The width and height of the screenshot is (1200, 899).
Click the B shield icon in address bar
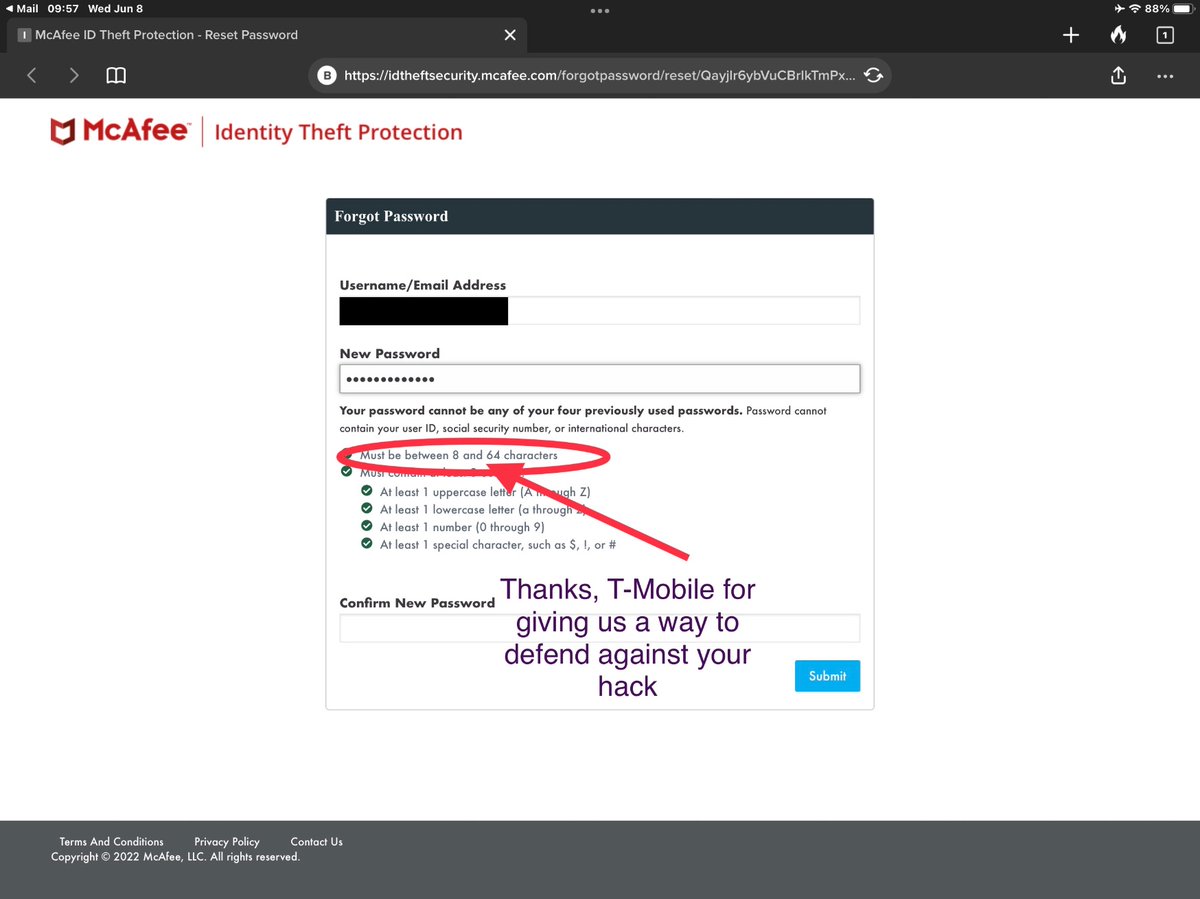[326, 75]
